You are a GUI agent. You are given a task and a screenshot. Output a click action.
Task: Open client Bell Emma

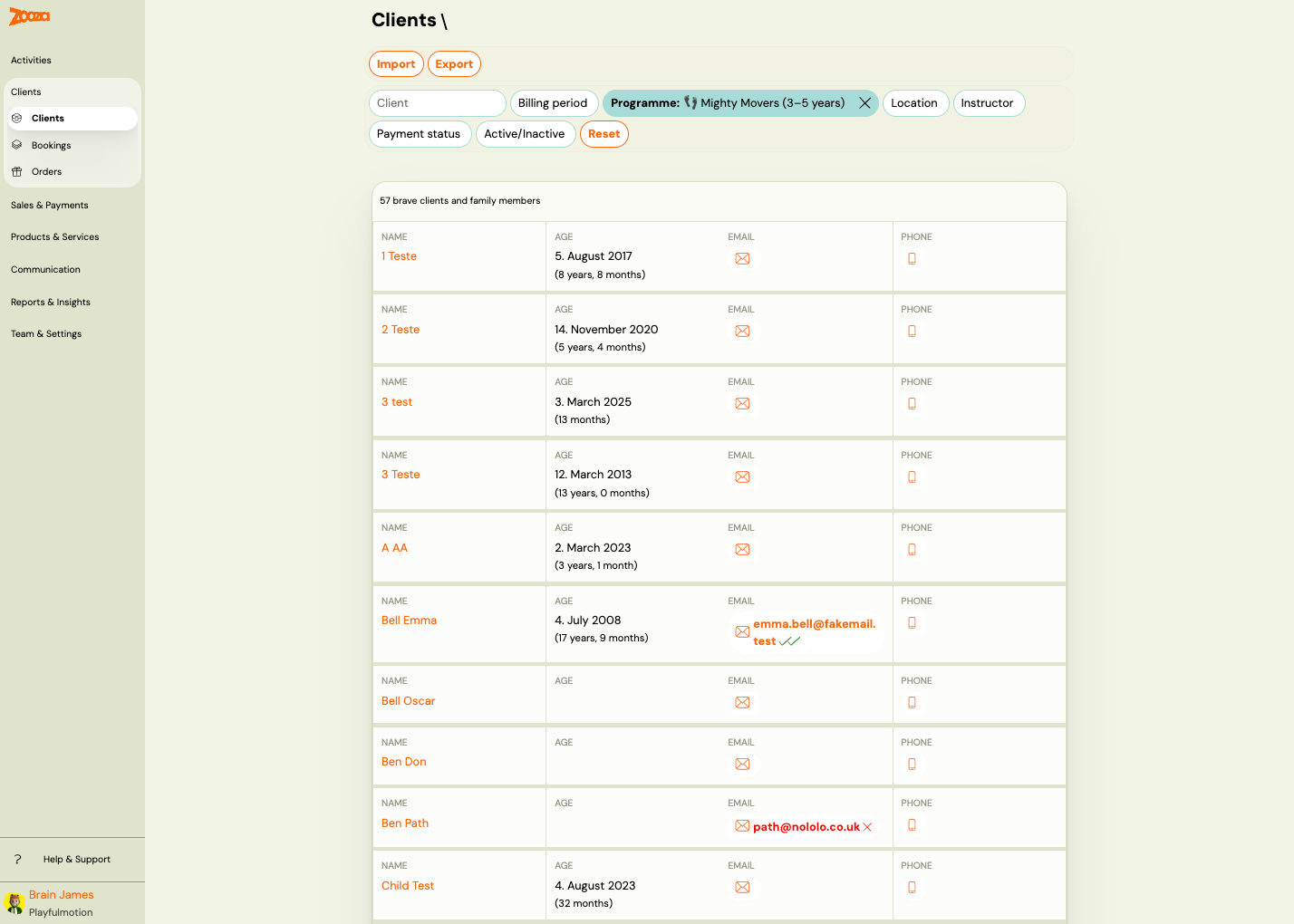409,620
